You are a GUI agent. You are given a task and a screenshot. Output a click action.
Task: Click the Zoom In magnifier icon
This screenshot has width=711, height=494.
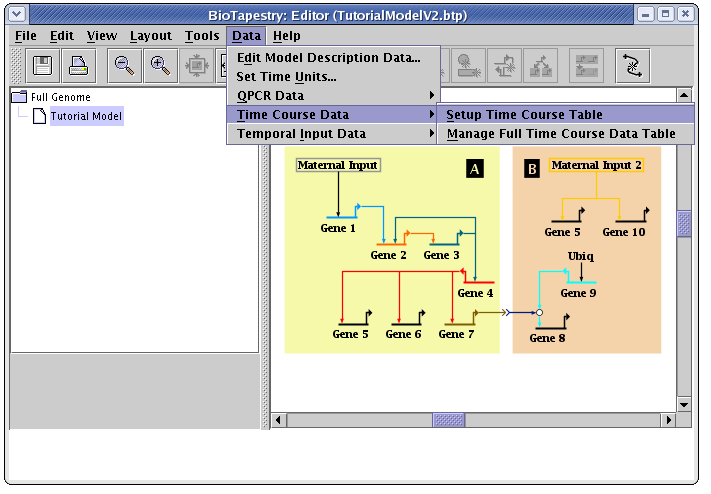tap(160, 66)
